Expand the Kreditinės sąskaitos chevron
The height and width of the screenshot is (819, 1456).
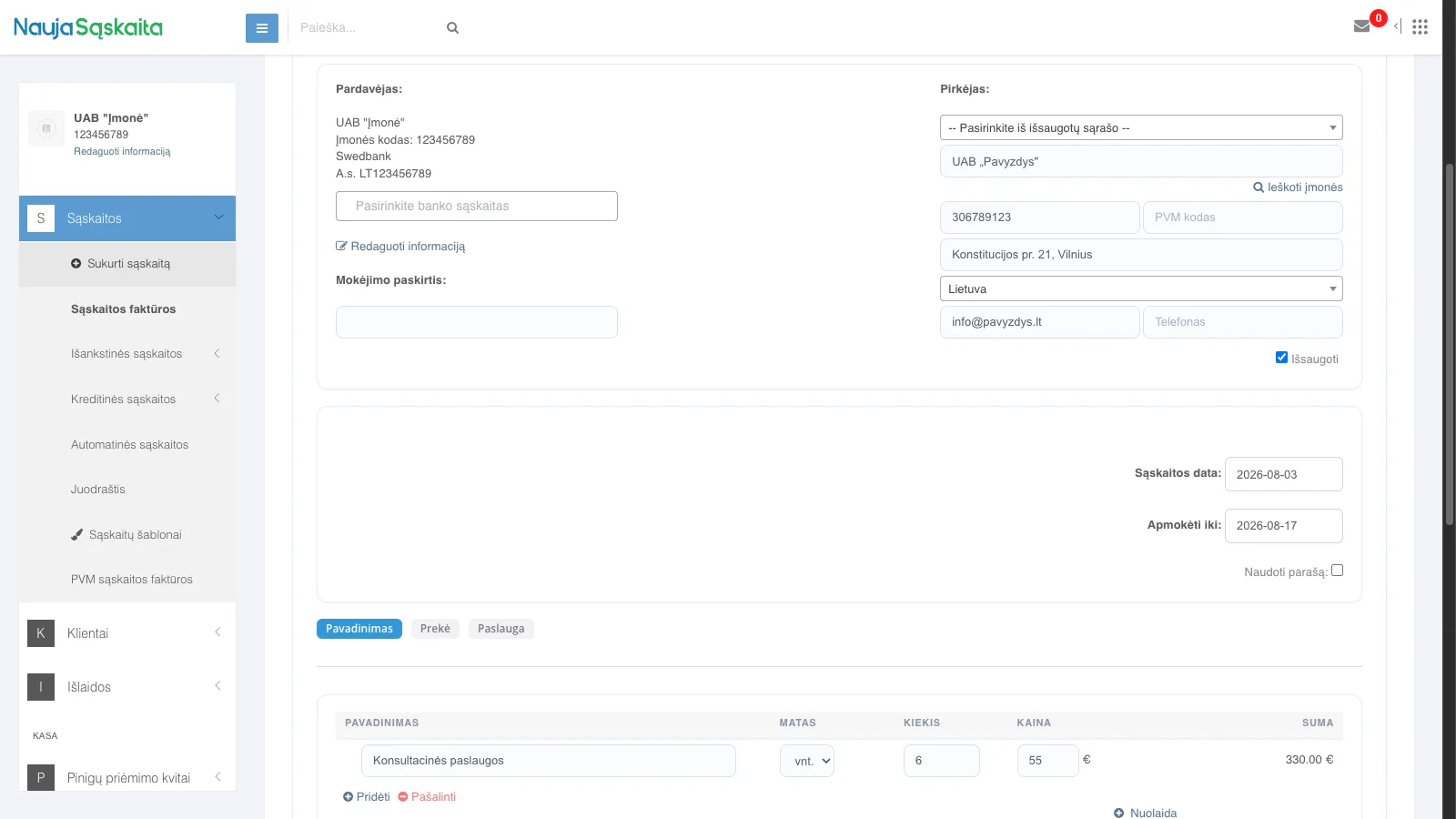click(217, 399)
